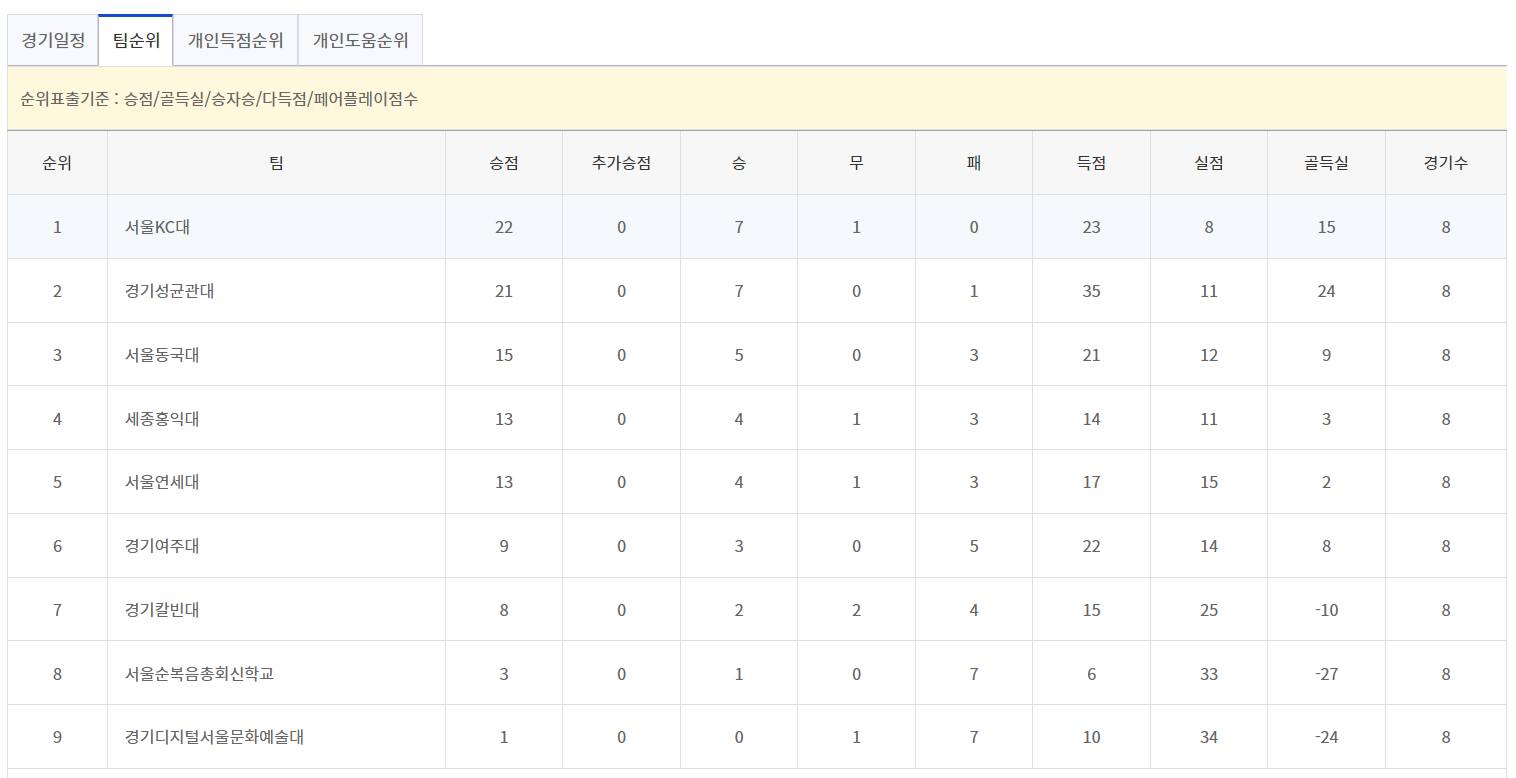Screen dimensions: 1516x778
Task: Click 경기성균관대's goals scored 35
Action: 1091,291
